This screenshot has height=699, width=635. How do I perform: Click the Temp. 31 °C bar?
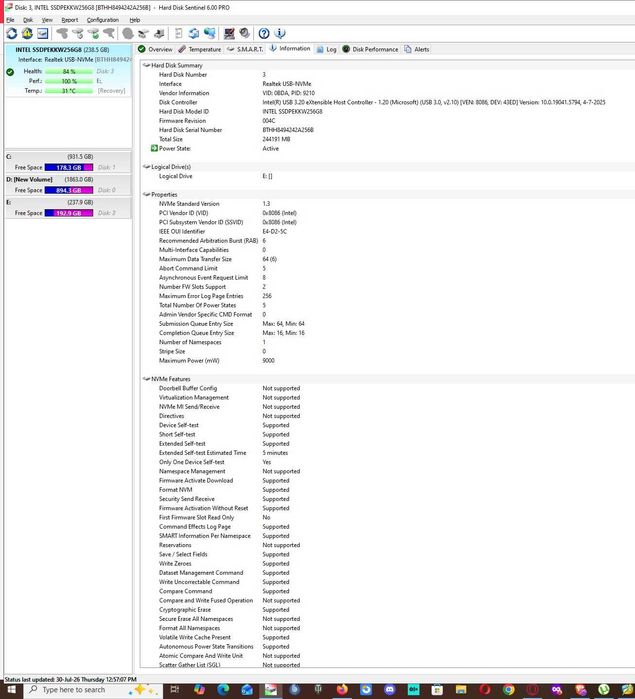coord(69,91)
